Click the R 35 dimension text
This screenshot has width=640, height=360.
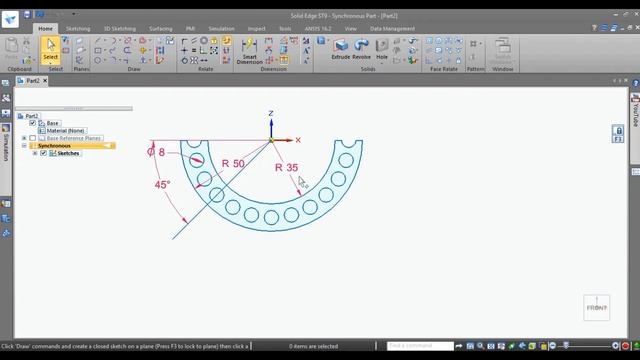click(x=287, y=167)
